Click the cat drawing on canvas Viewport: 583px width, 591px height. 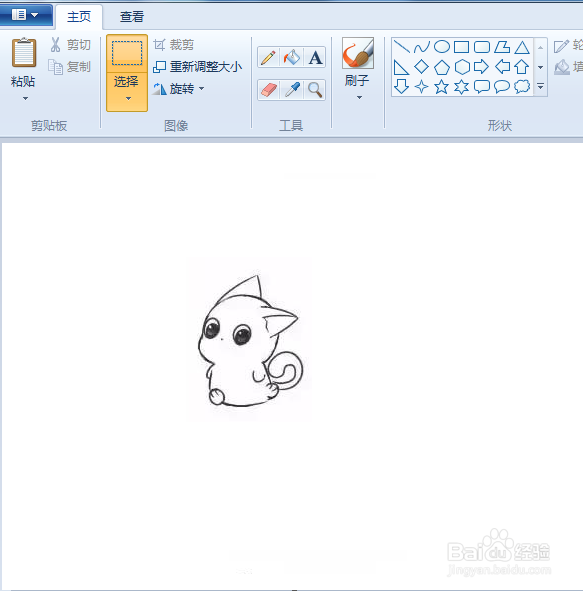250,341
